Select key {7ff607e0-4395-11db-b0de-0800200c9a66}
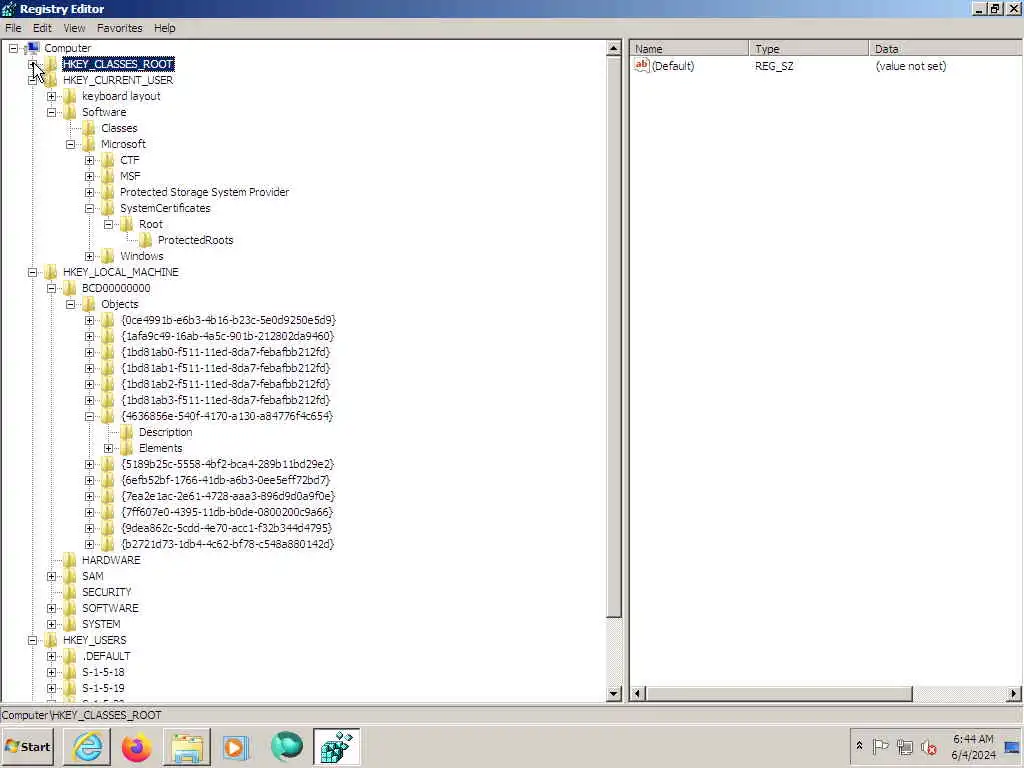 [x=227, y=512]
